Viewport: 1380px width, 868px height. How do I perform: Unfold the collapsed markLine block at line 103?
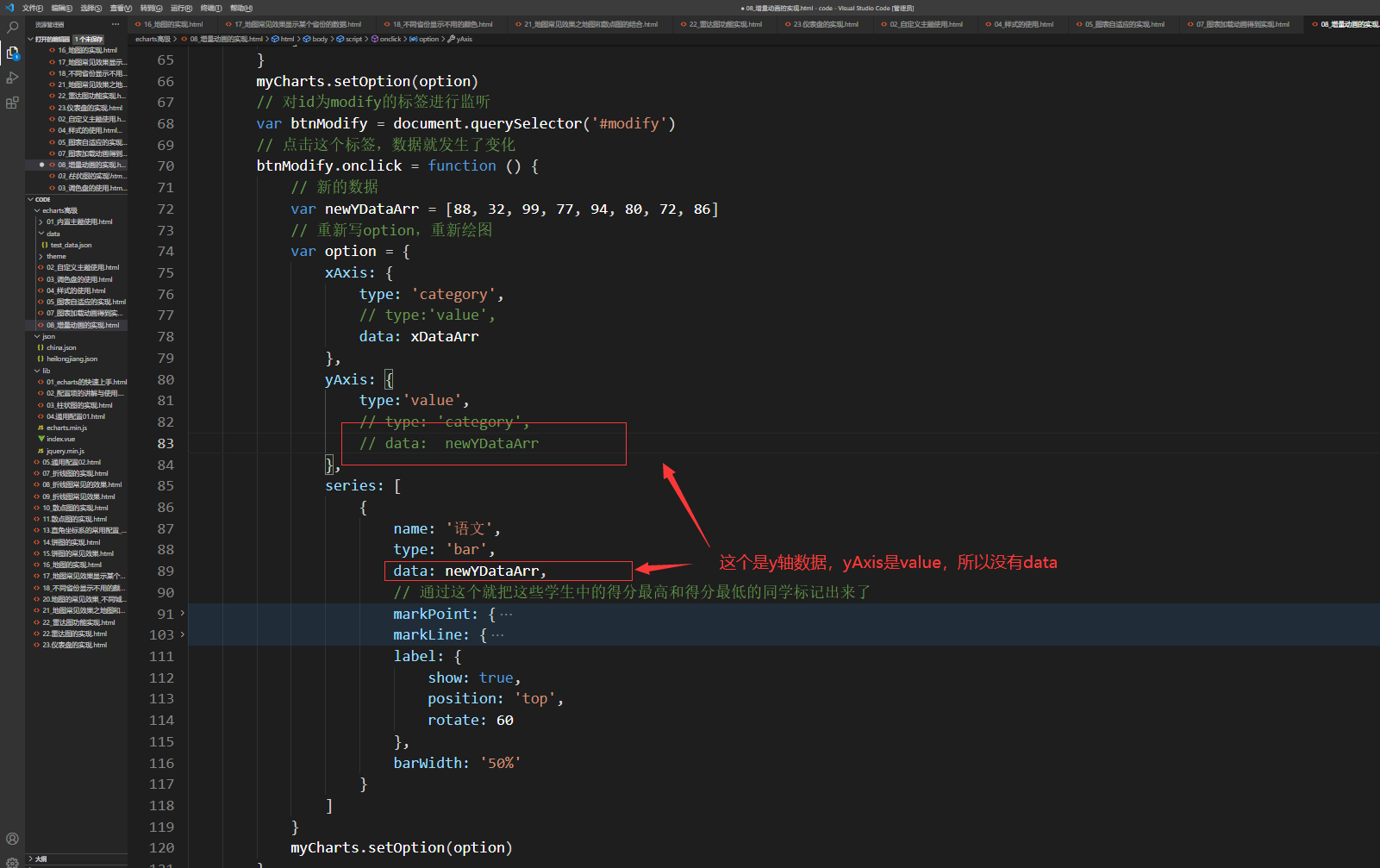click(x=182, y=635)
